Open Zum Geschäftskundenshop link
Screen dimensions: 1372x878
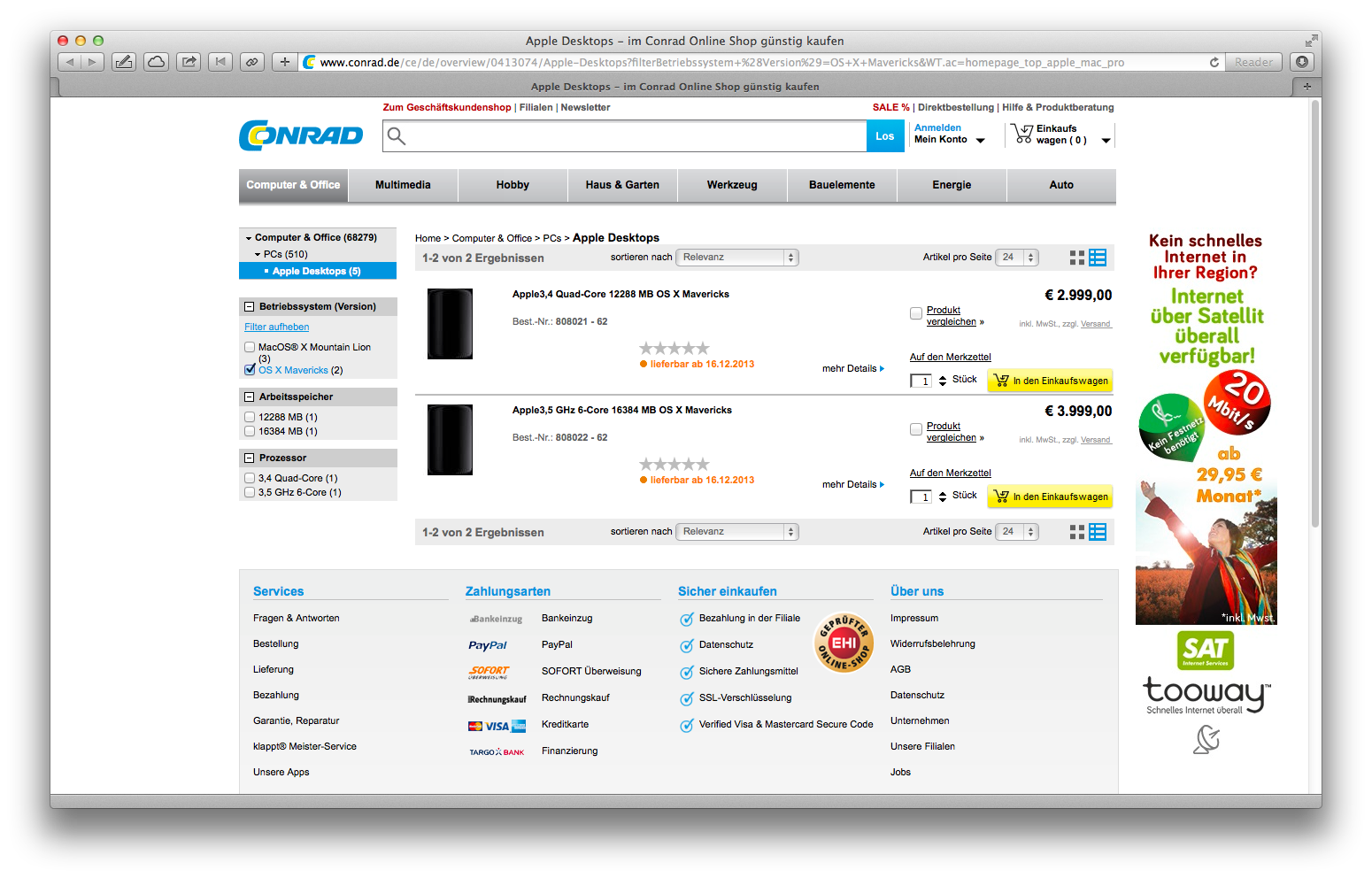(x=447, y=107)
